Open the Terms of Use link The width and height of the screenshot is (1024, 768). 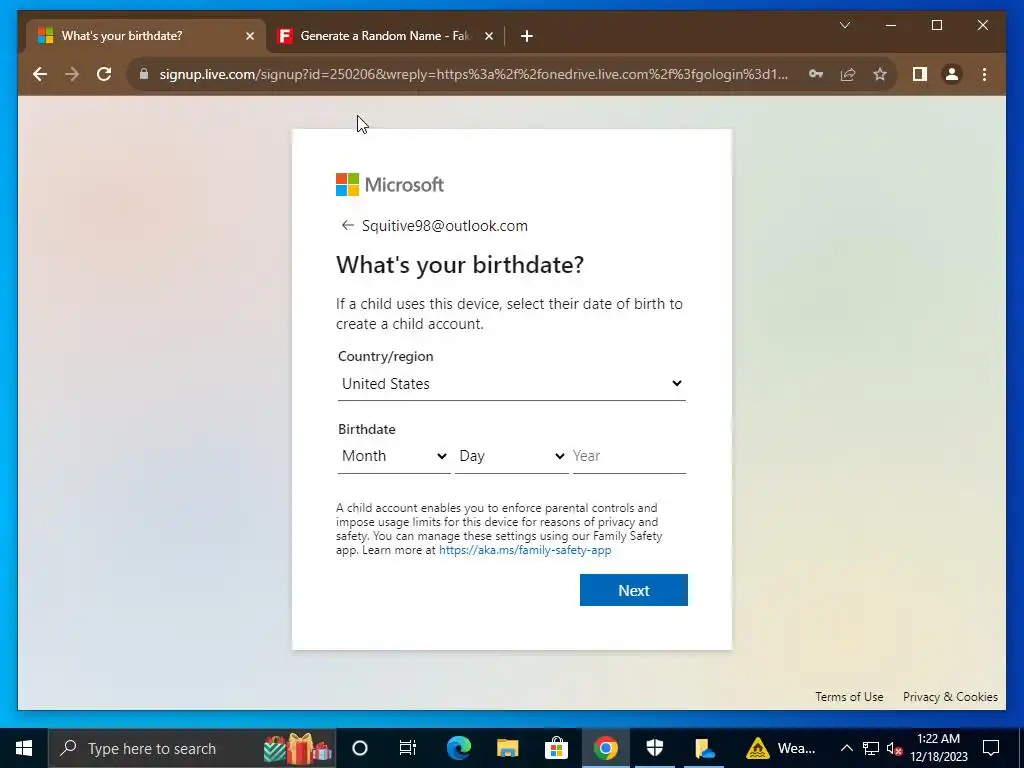click(x=849, y=697)
